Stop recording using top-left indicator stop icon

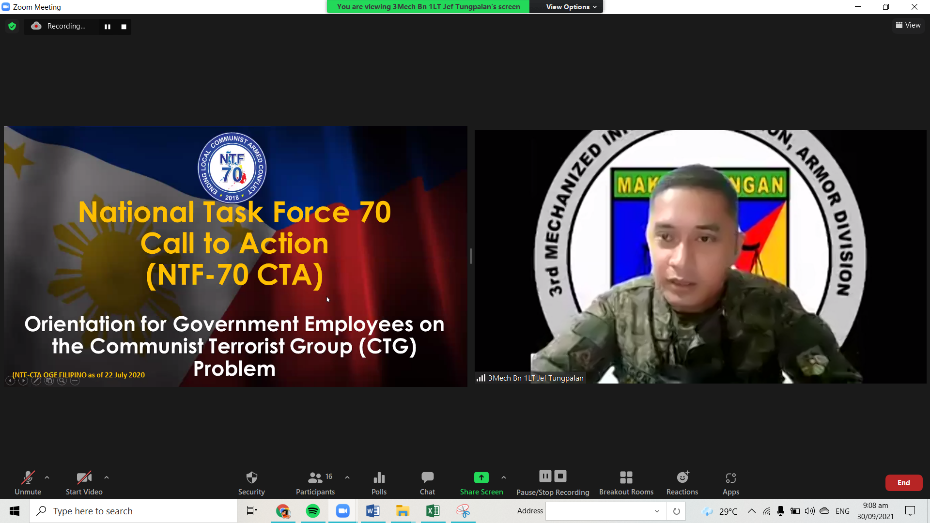(x=123, y=26)
